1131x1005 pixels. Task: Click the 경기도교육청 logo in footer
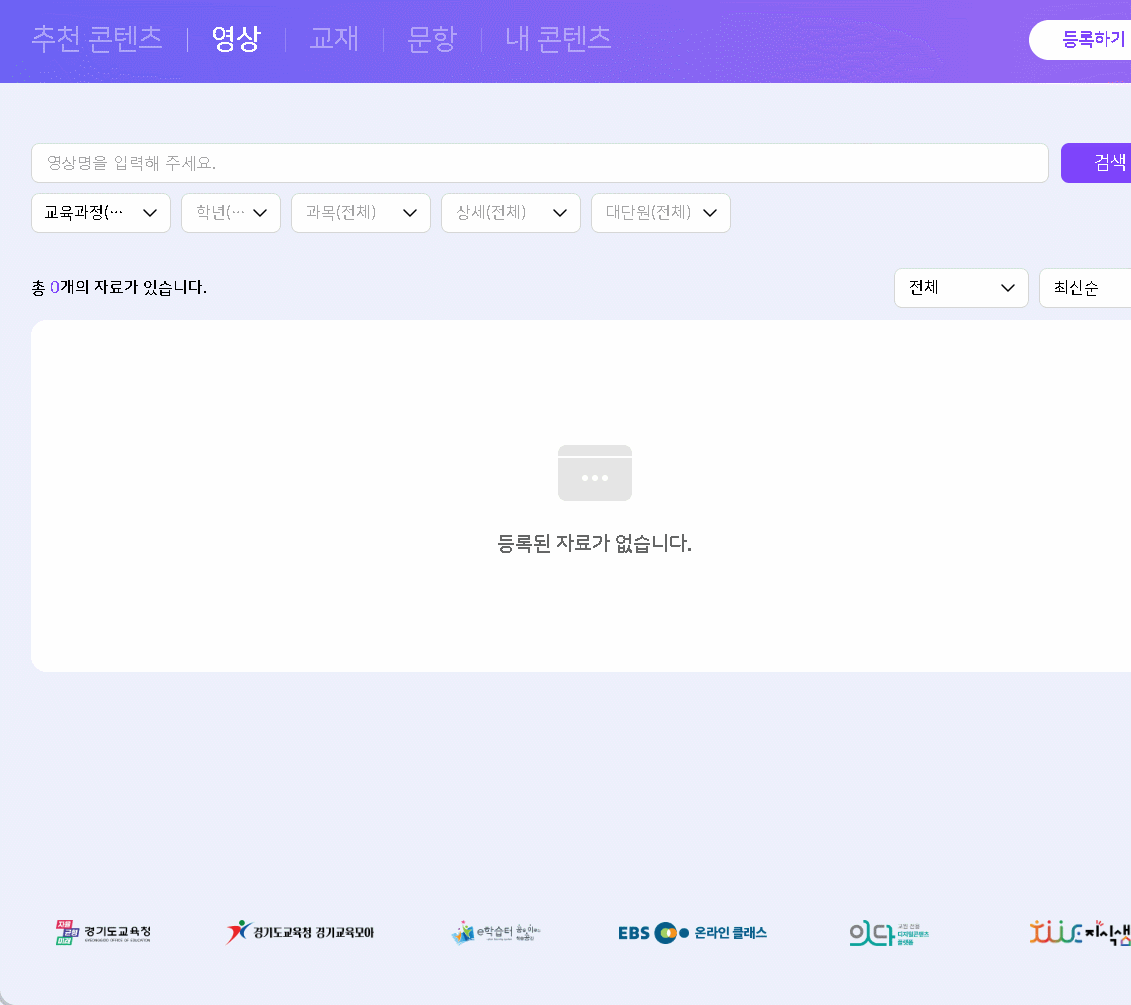pyautogui.click(x=103, y=933)
